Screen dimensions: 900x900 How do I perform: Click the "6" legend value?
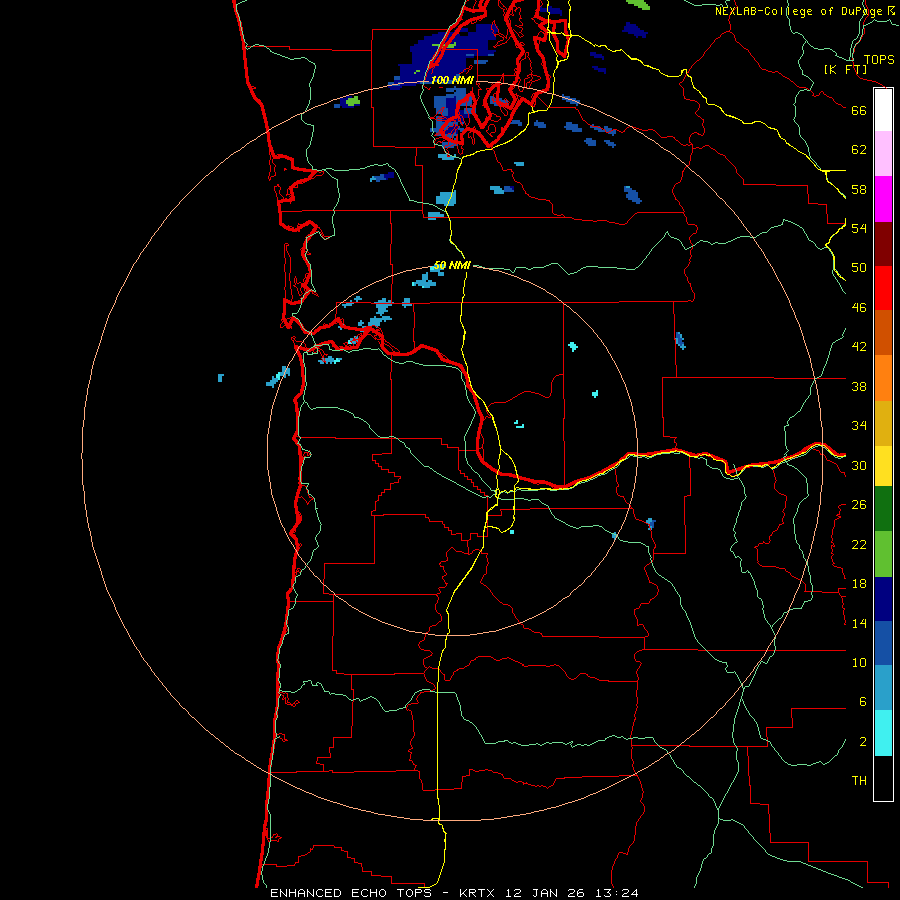point(863,702)
